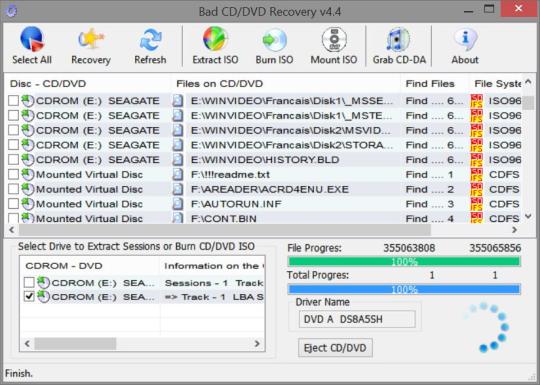Click disc icon on Track - 1 drive row
The height and width of the screenshot is (385, 540).
point(43,296)
